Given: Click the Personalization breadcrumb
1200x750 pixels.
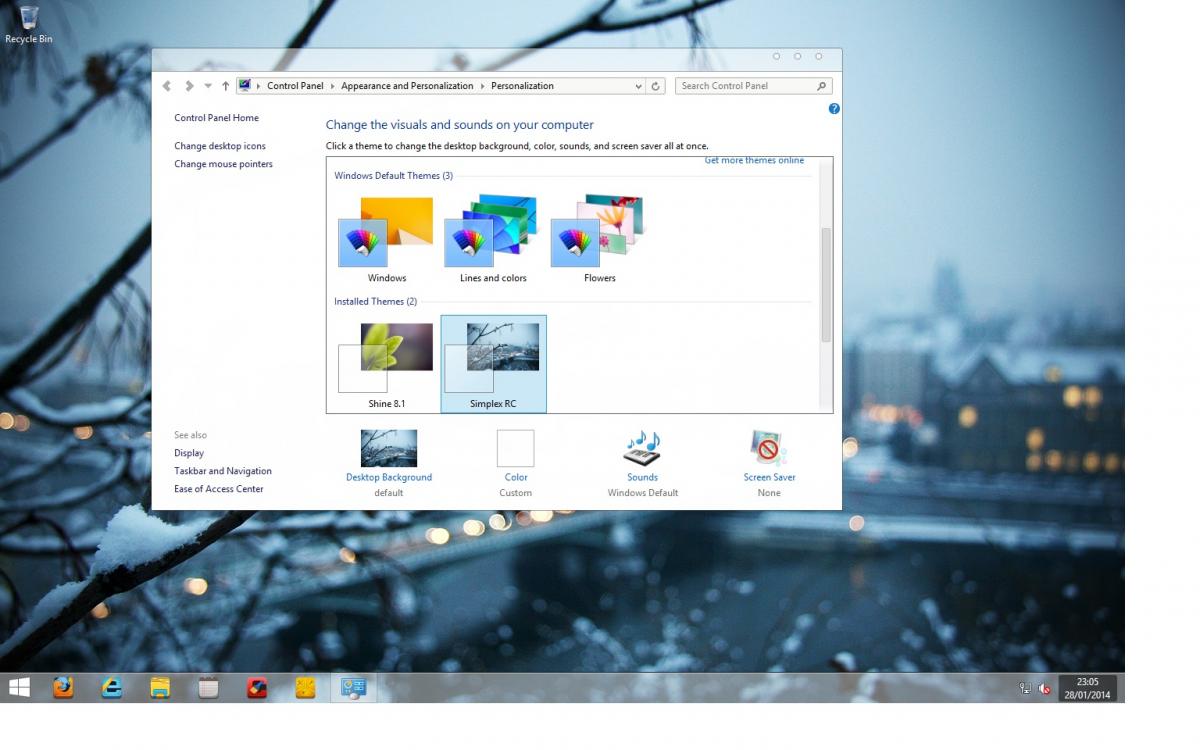Looking at the screenshot, I should point(522,86).
